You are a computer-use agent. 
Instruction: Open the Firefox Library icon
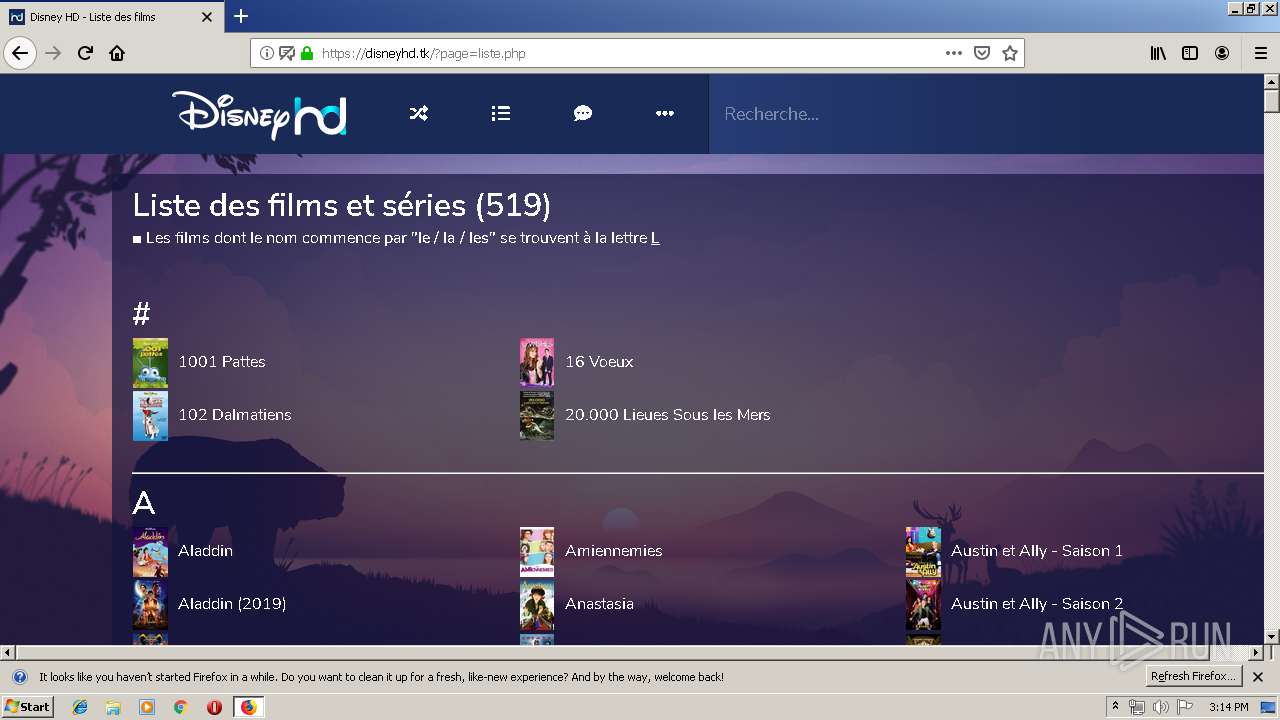coord(1158,53)
